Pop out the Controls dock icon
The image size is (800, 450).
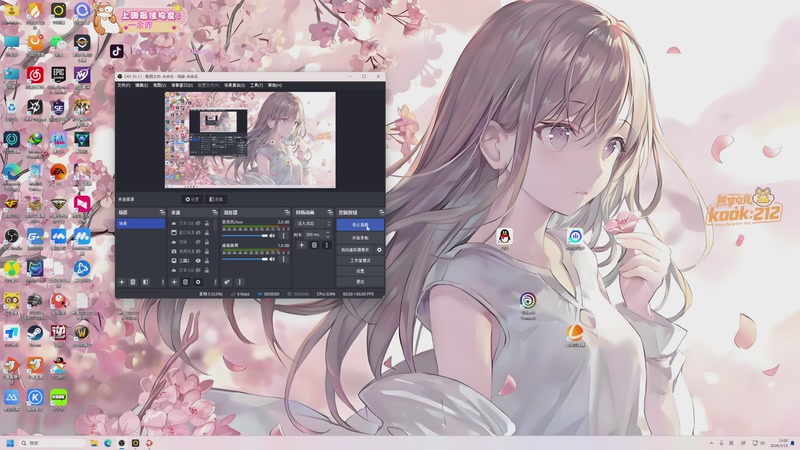click(381, 212)
